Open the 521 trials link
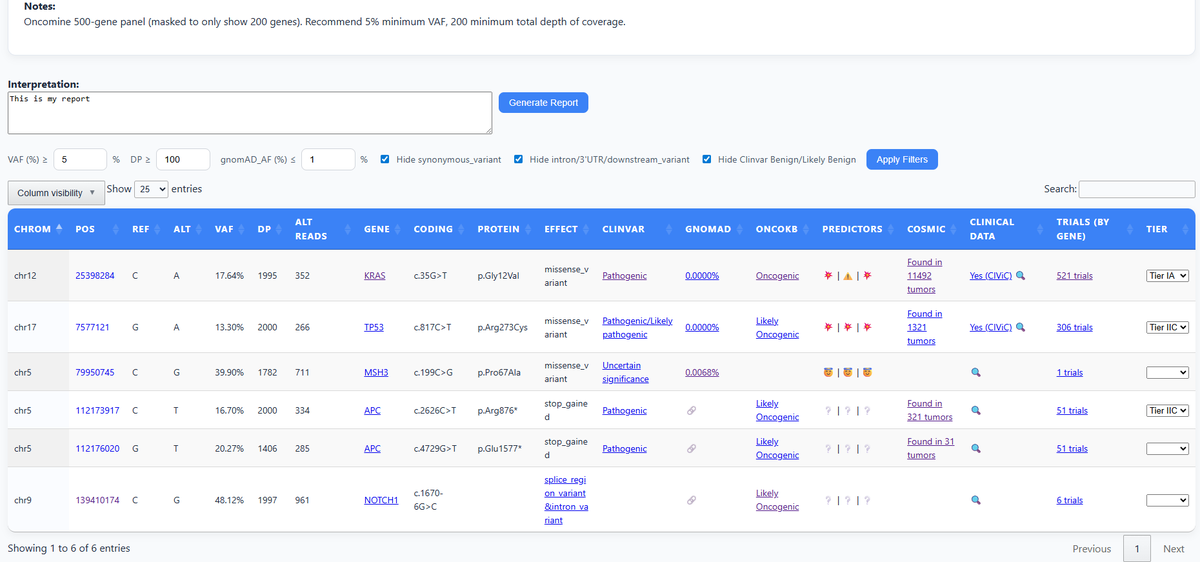 click(x=1074, y=276)
